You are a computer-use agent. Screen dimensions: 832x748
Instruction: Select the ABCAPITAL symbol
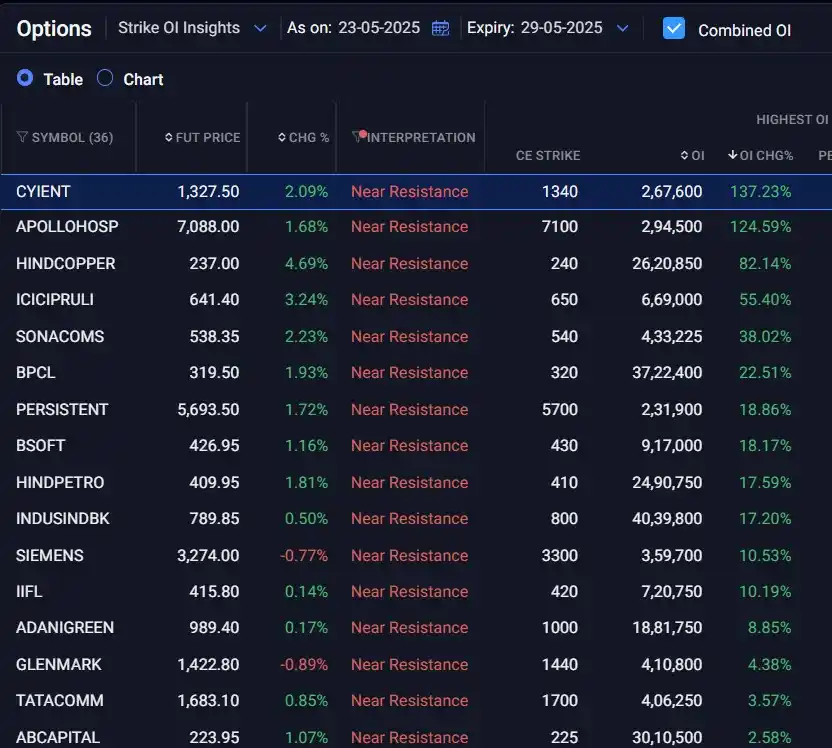[x=58, y=738]
